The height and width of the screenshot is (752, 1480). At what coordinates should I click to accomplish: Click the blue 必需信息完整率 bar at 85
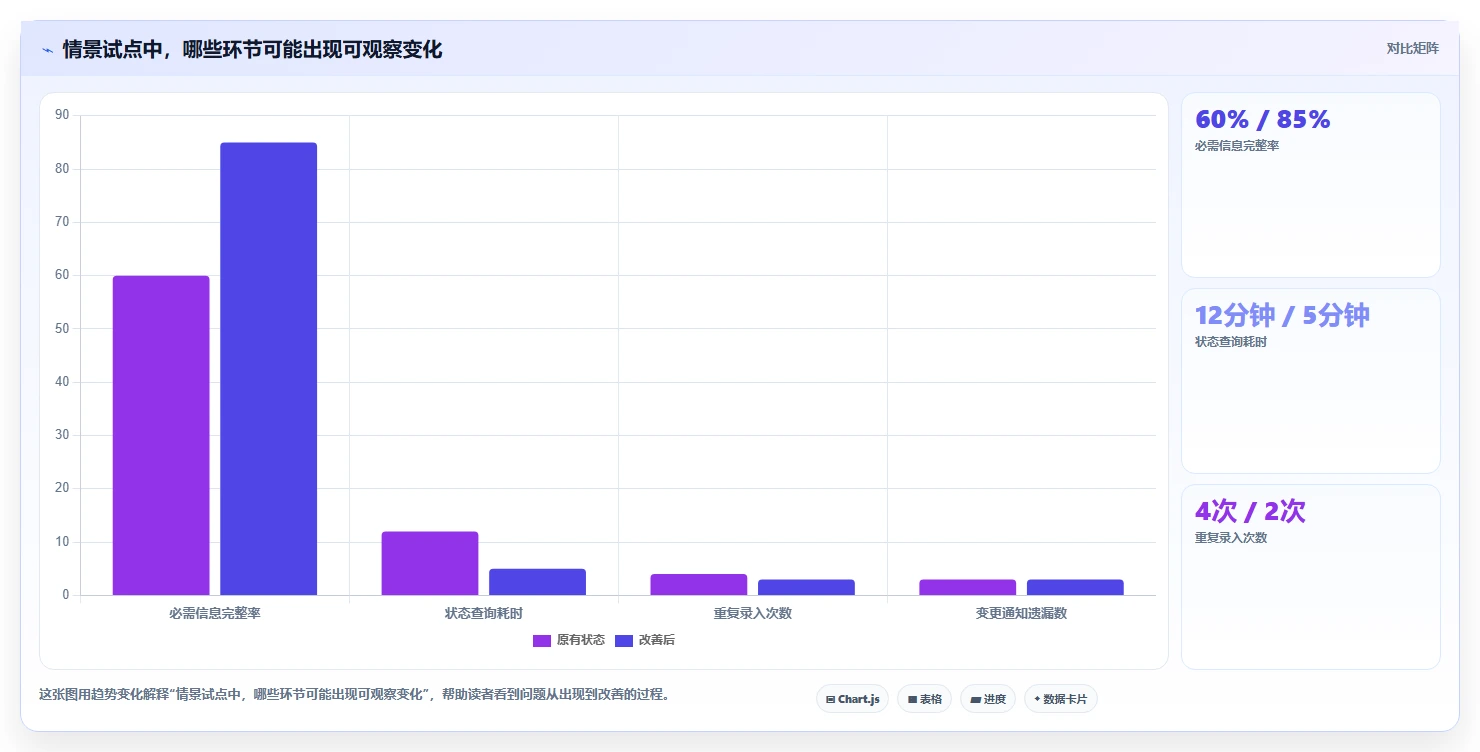click(x=268, y=369)
